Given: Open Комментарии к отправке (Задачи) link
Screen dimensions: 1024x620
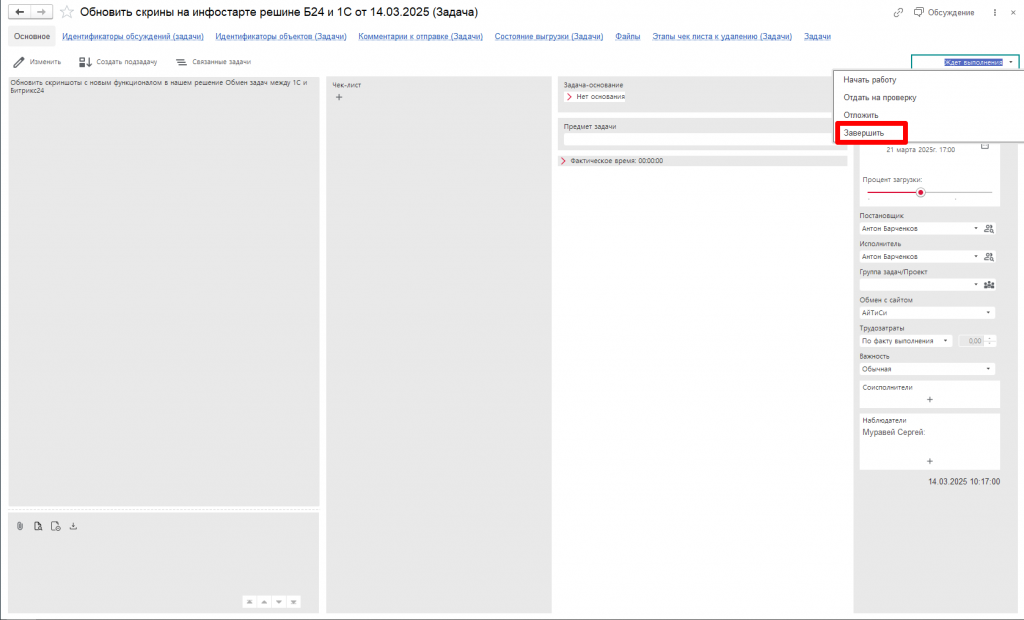Looking at the screenshot, I should coord(421,37).
